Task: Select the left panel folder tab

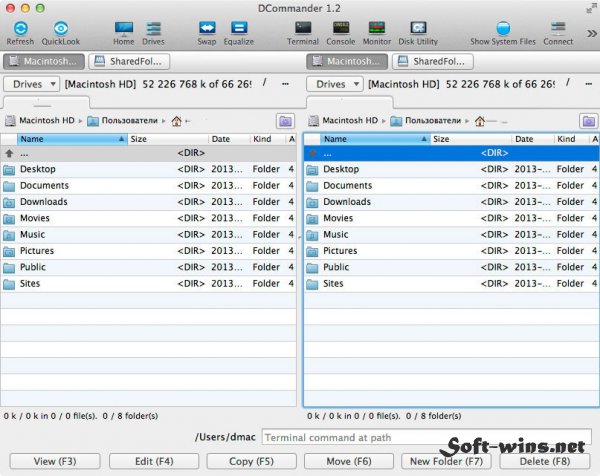Action: 46,103
